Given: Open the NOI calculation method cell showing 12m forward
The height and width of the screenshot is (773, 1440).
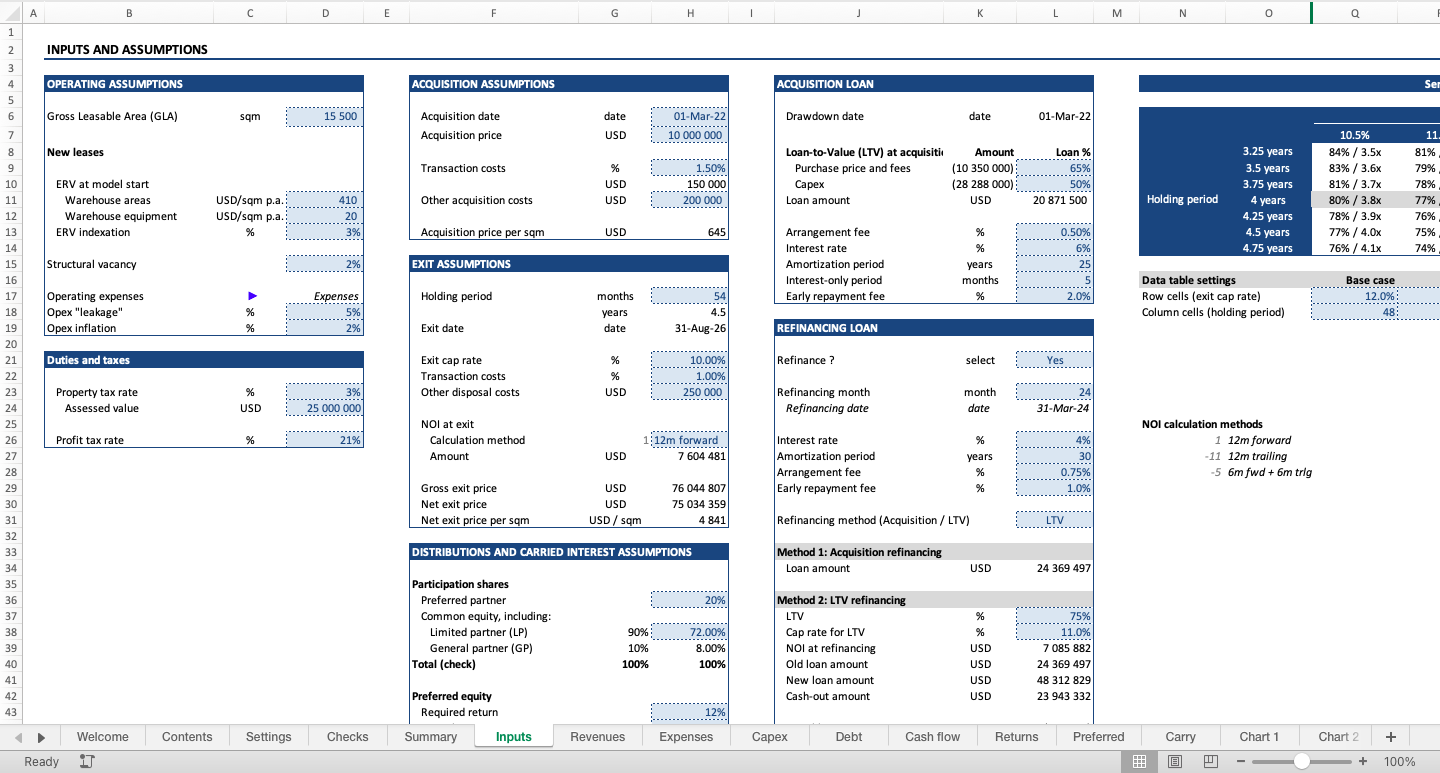Looking at the screenshot, I should click(x=690, y=440).
